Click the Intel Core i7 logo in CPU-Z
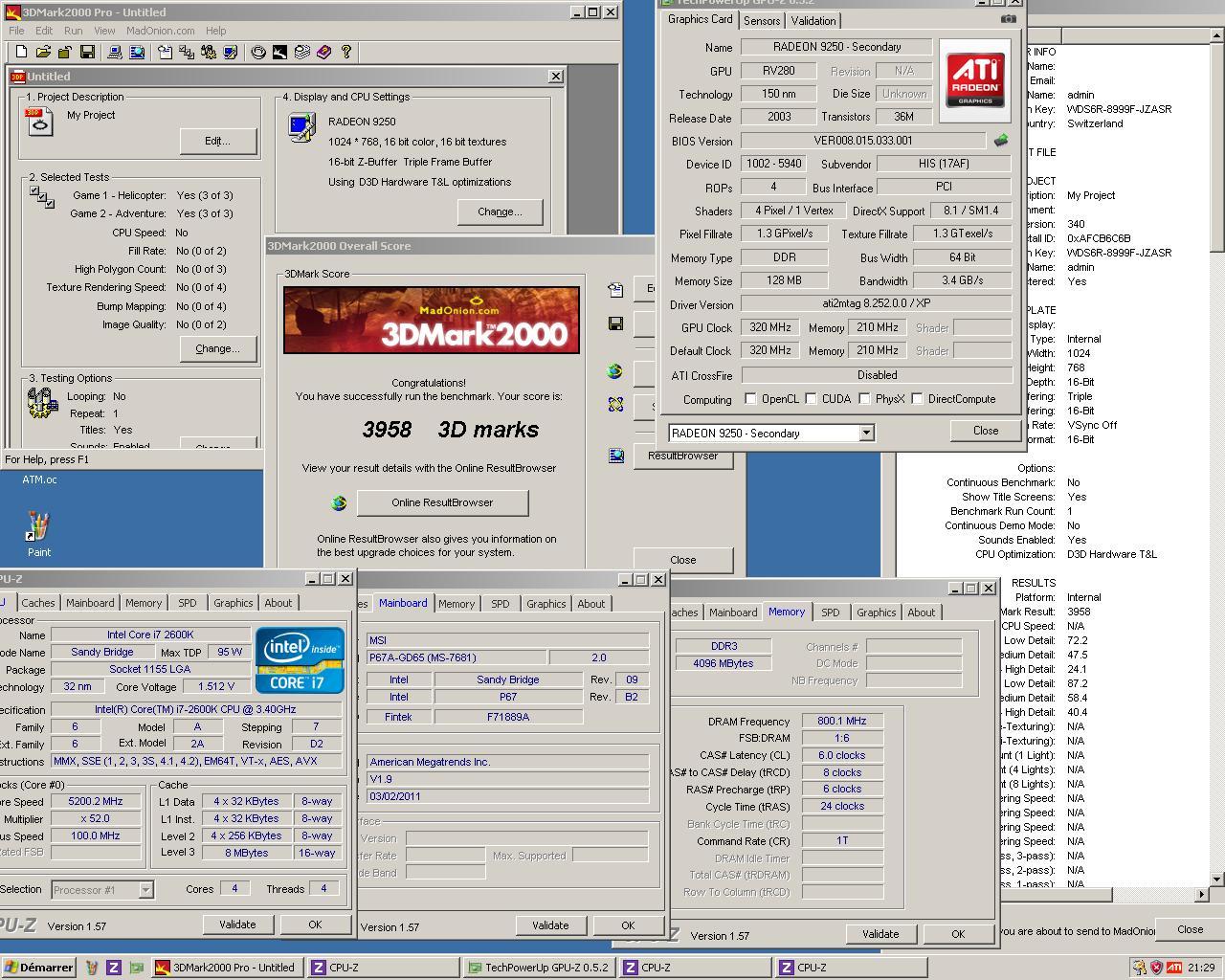Image resolution: width=1225 pixels, height=980 pixels. [x=301, y=659]
